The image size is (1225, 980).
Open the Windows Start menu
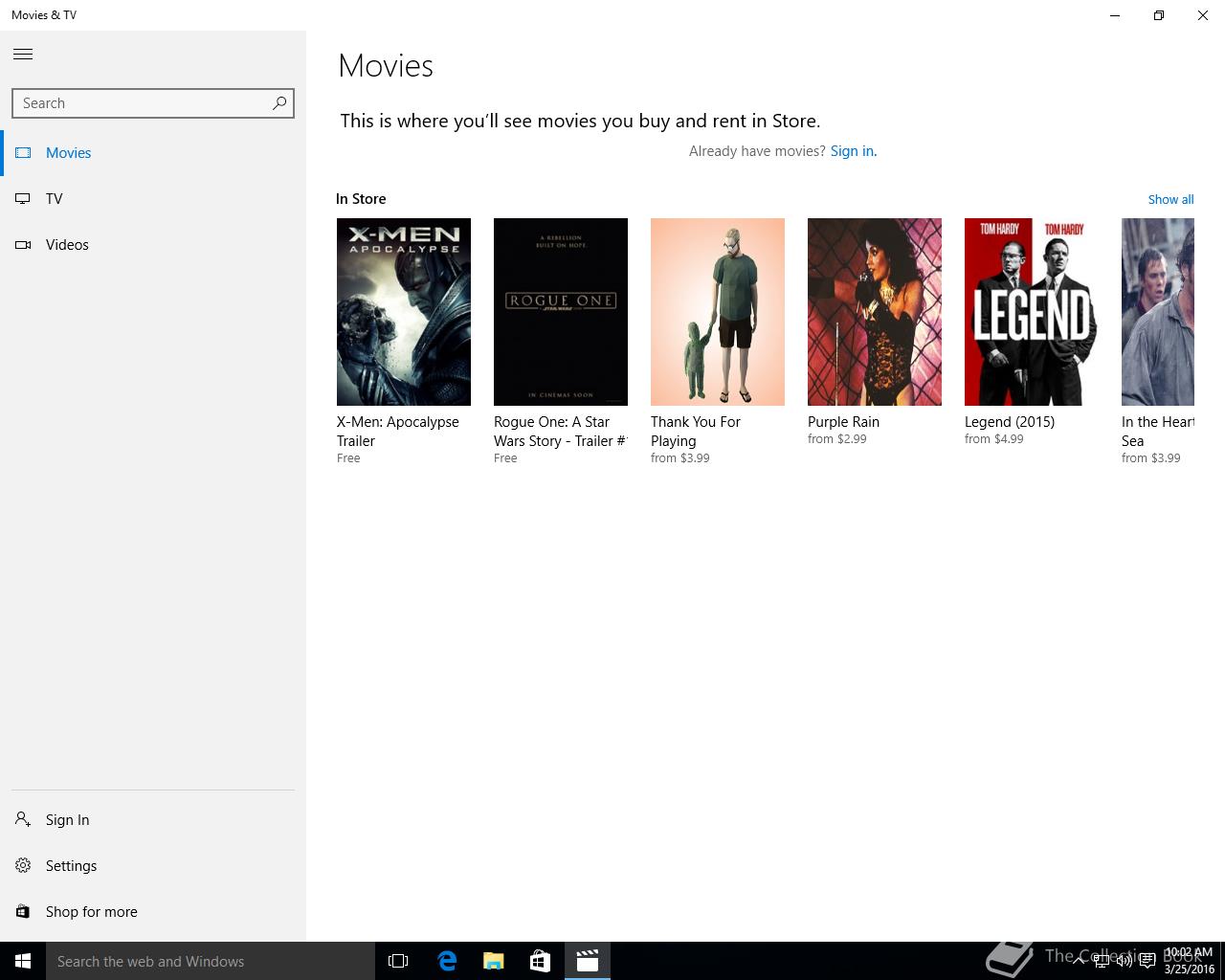tap(23, 961)
